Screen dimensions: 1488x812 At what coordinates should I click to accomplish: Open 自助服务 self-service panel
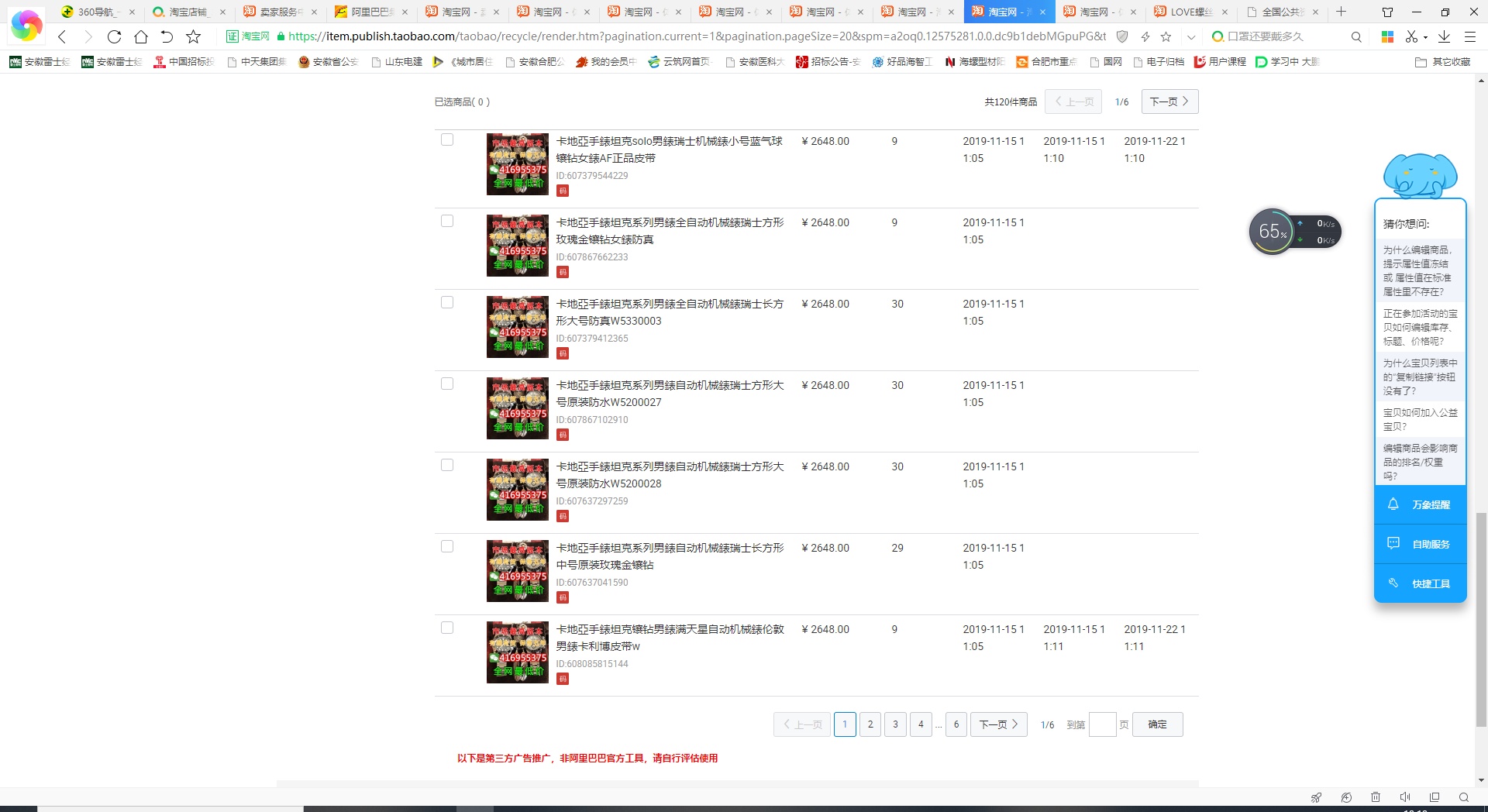point(1420,544)
